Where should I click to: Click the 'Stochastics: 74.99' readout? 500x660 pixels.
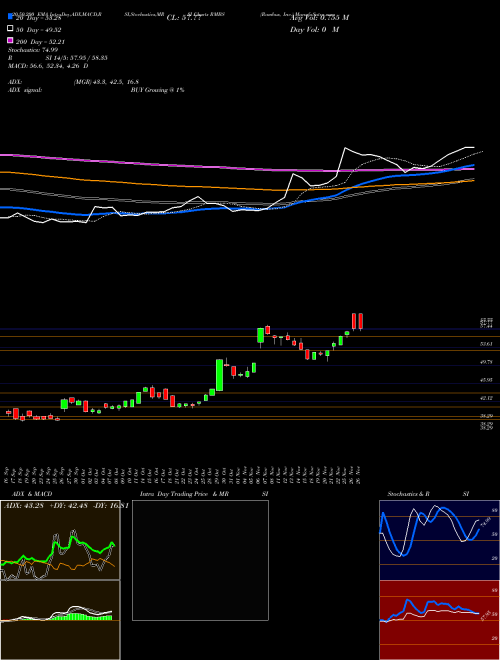(x=33, y=50)
